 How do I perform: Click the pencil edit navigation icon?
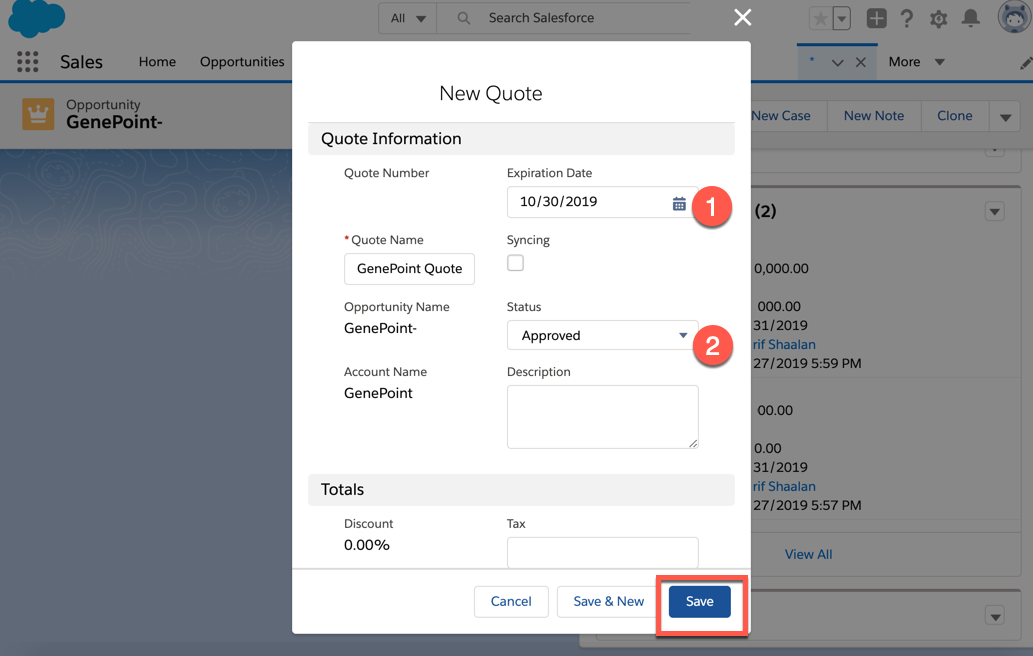(1025, 63)
